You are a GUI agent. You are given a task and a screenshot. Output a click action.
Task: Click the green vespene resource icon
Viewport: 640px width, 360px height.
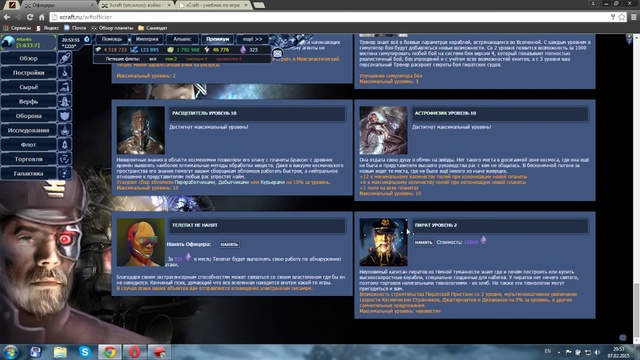point(171,50)
